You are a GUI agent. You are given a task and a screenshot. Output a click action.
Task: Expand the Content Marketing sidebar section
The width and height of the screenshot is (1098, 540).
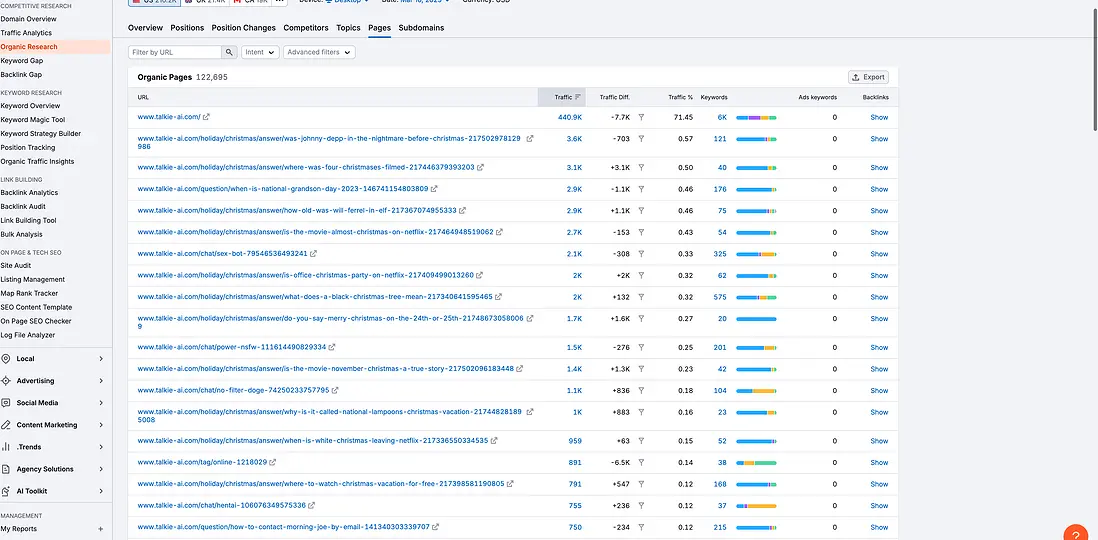(x=101, y=425)
